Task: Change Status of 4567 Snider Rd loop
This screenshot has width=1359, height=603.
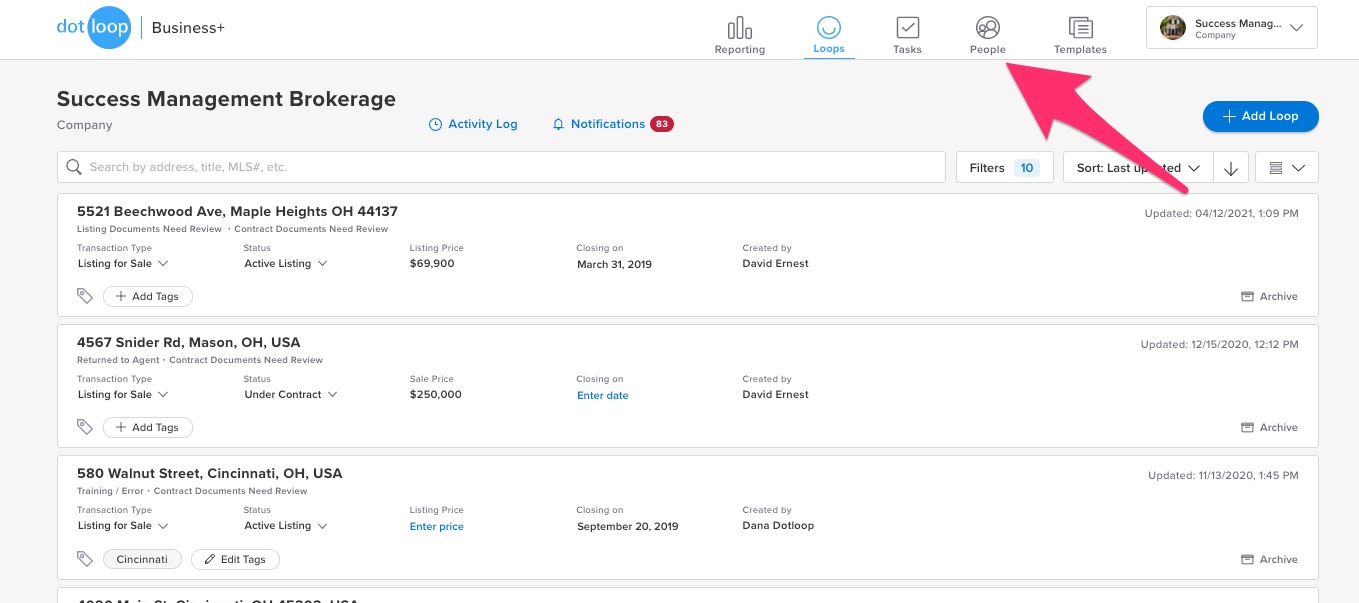Action: tap(291, 394)
